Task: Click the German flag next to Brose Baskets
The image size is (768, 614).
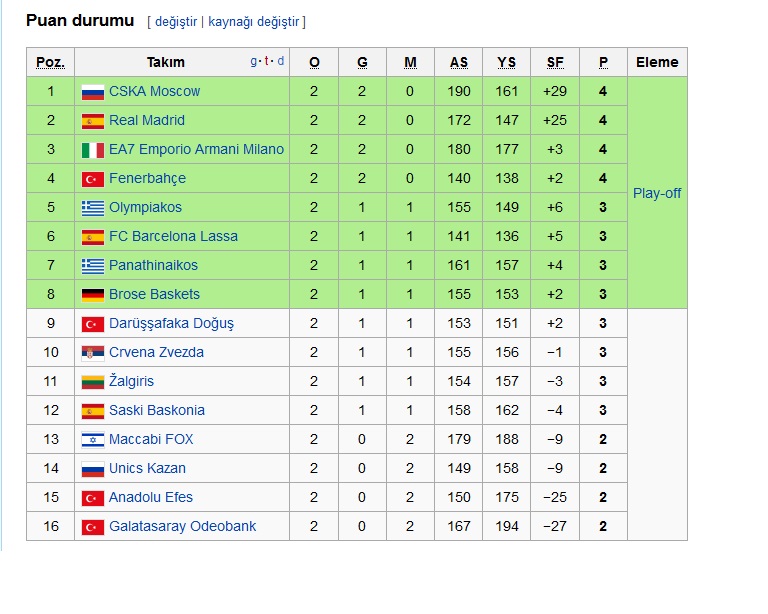Action: click(93, 295)
